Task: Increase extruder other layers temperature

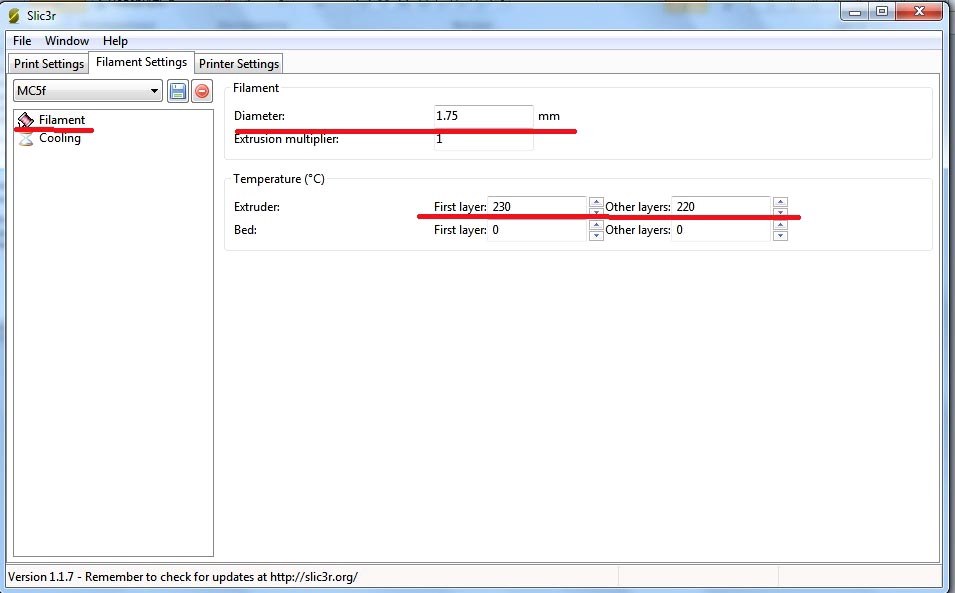Action: click(x=780, y=202)
